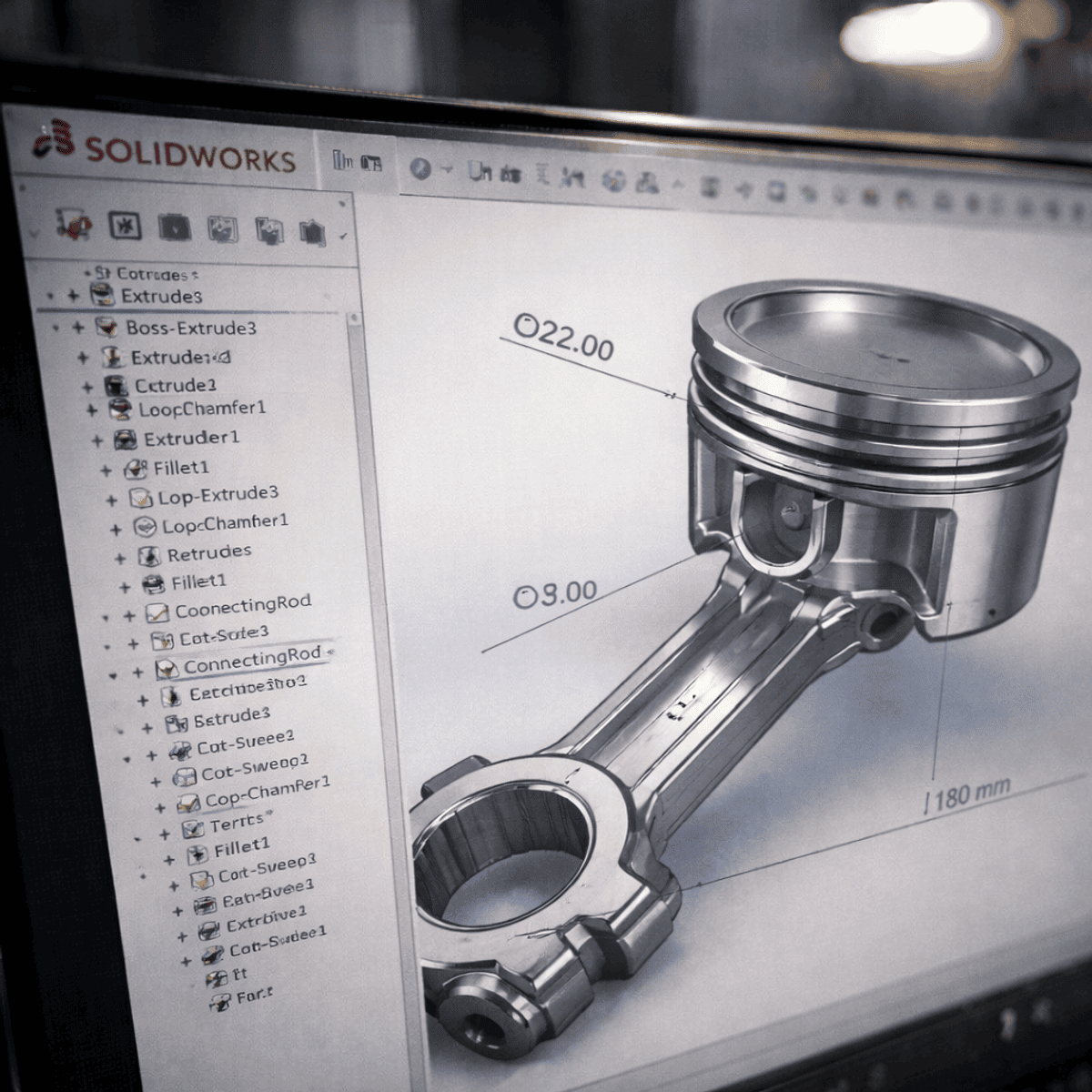This screenshot has height=1092, width=1092.
Task: Click the sketch icon beside CoonectingRod
Action: coord(157,613)
